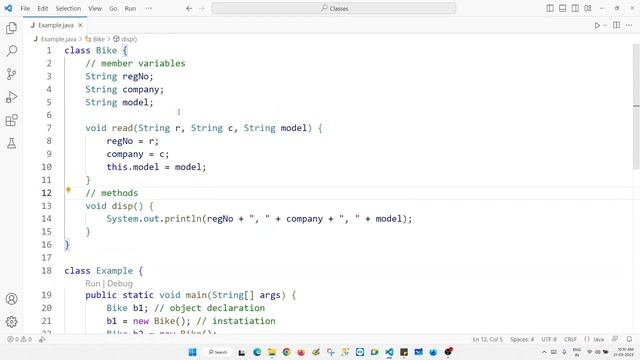The image size is (640, 360).
Task: Click Ln 12, Col 5 in status bar
Action: click(x=487, y=339)
